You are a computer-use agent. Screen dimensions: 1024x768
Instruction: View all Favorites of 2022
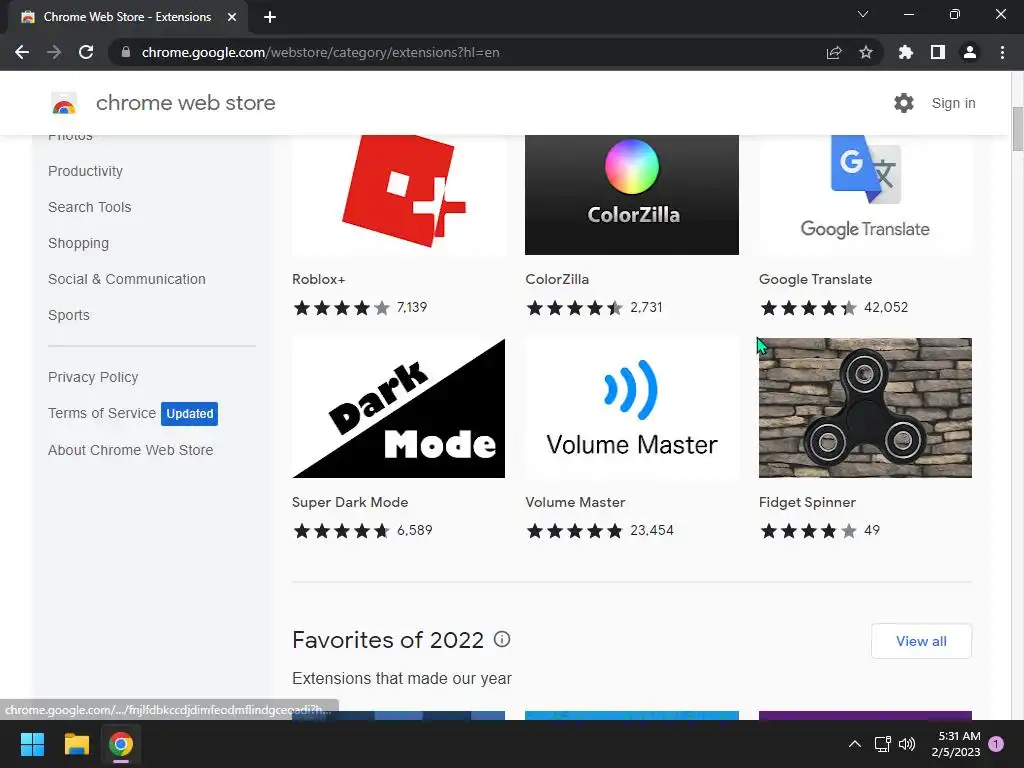921,641
